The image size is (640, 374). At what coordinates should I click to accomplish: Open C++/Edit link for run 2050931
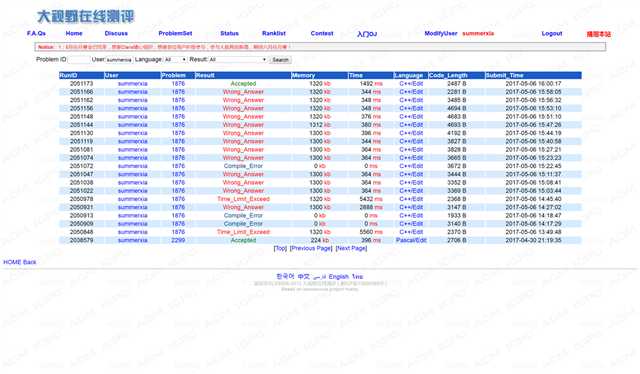[411, 207]
